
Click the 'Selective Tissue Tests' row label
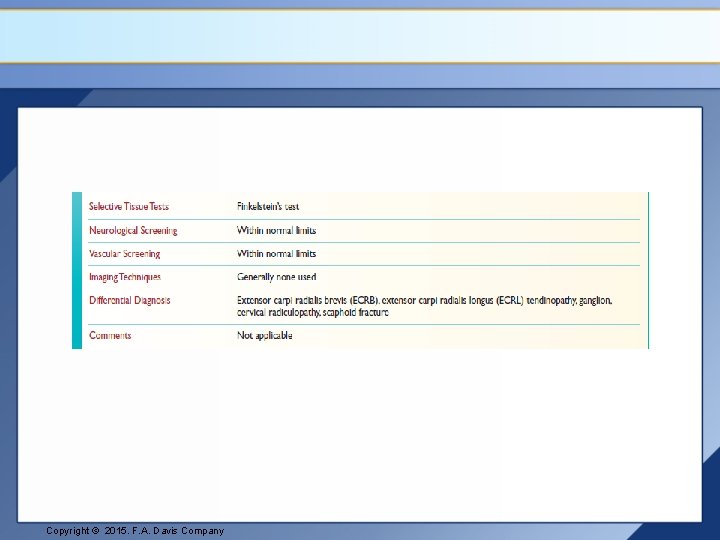pos(129,207)
